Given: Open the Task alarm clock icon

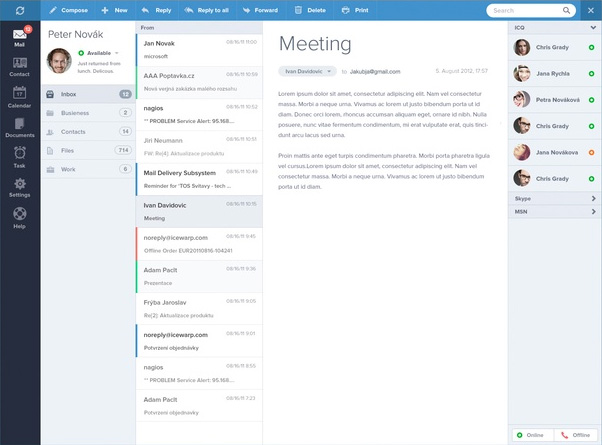Looking at the screenshot, I should tap(19, 157).
